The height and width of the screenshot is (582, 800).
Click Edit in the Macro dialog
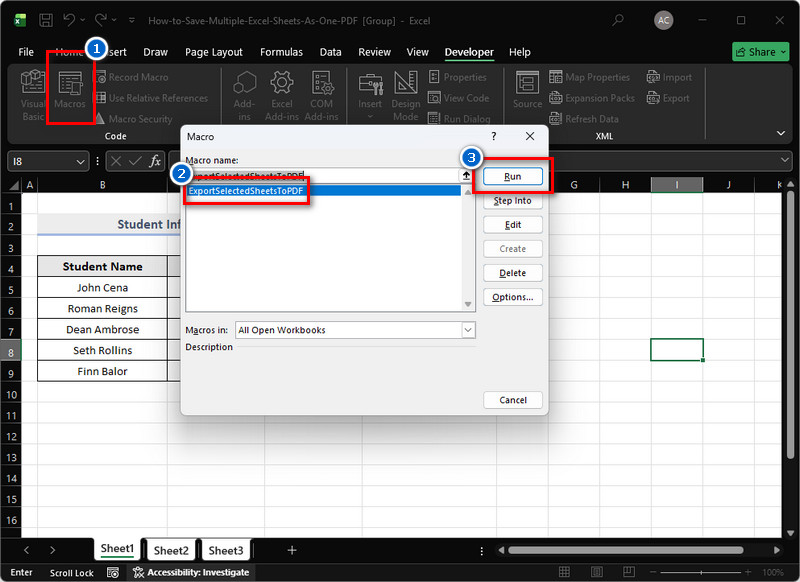coord(513,225)
